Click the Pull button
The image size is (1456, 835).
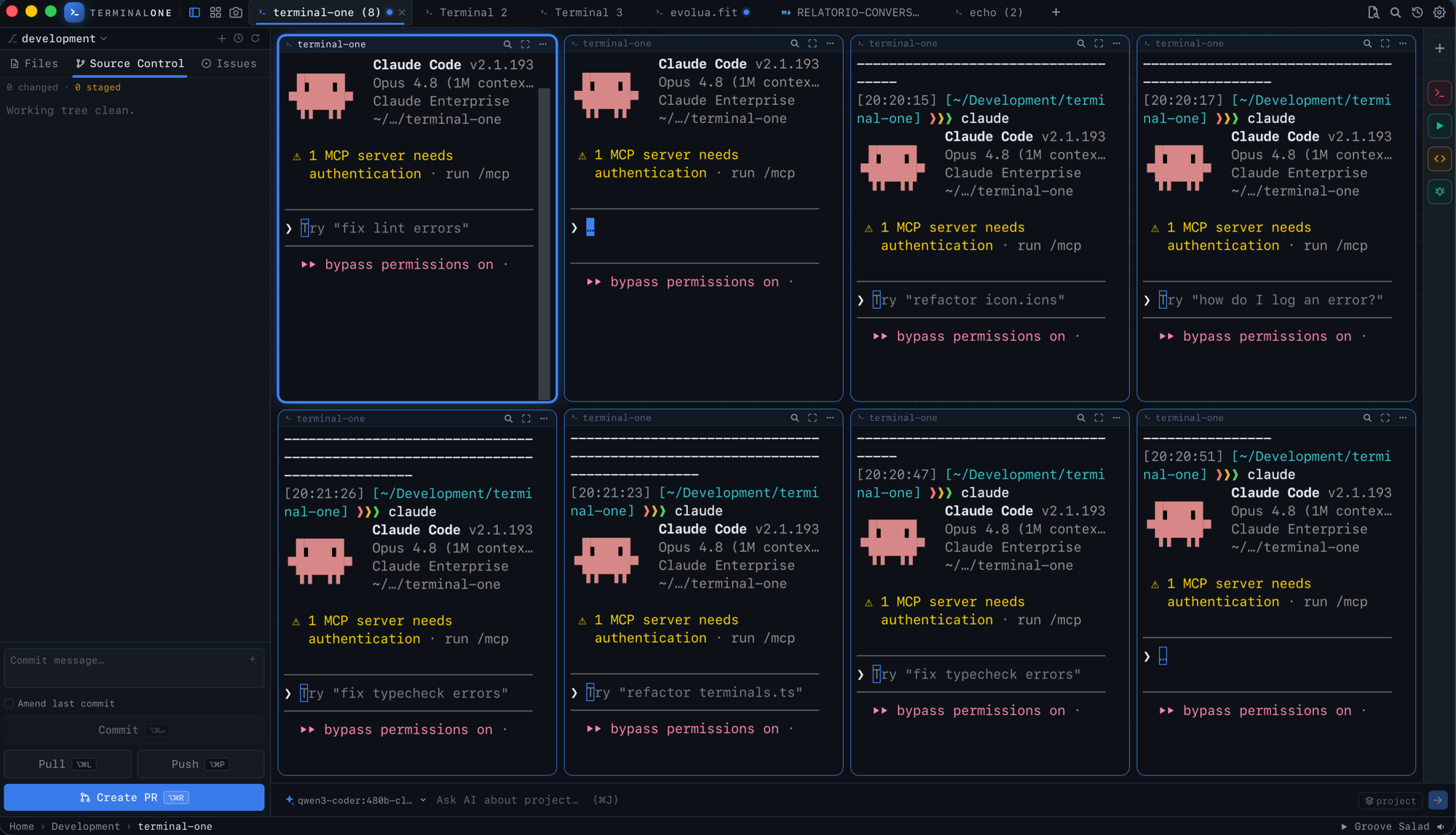68,764
